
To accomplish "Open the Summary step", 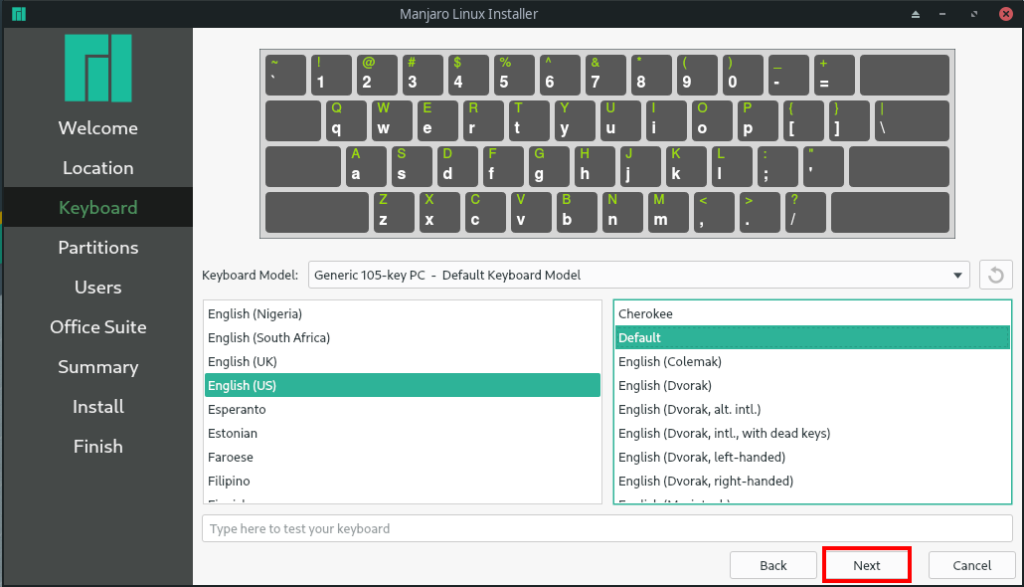I will [98, 367].
